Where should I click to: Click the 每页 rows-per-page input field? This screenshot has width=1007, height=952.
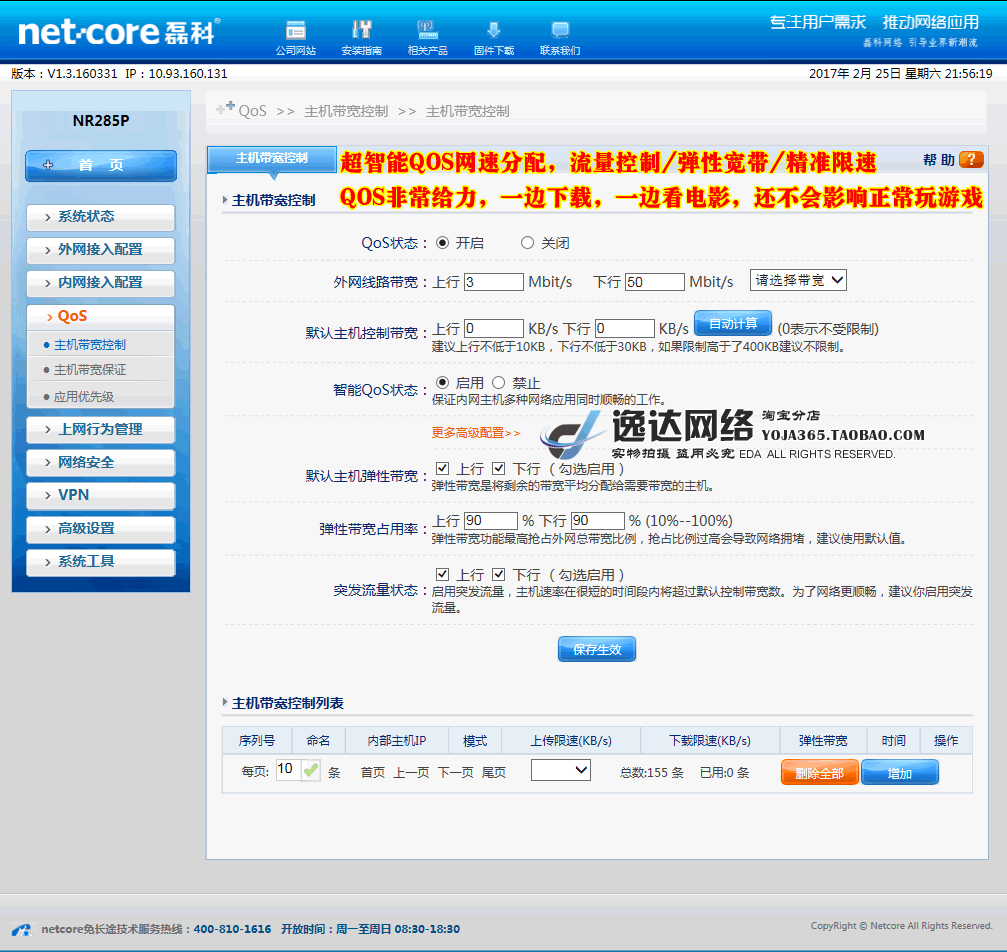288,770
